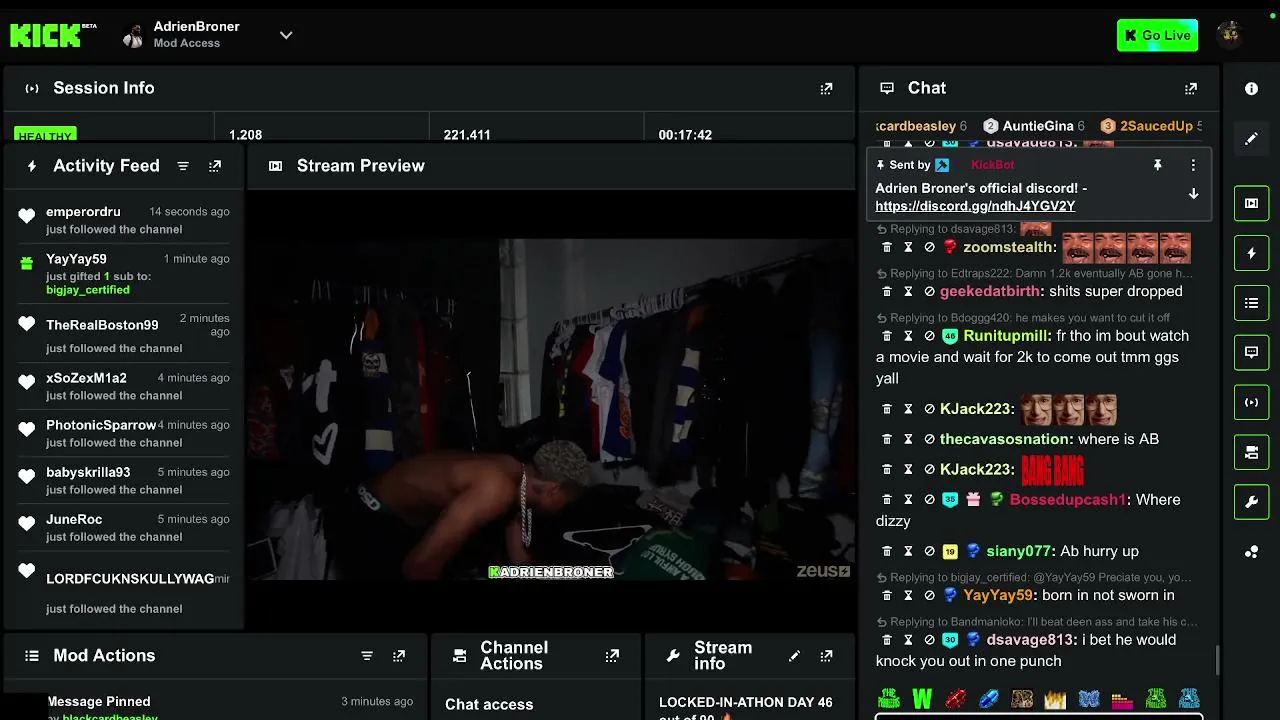1280x720 pixels.
Task: Toggle the Stream Info wrench panel in the sidebar
Action: (1251, 502)
